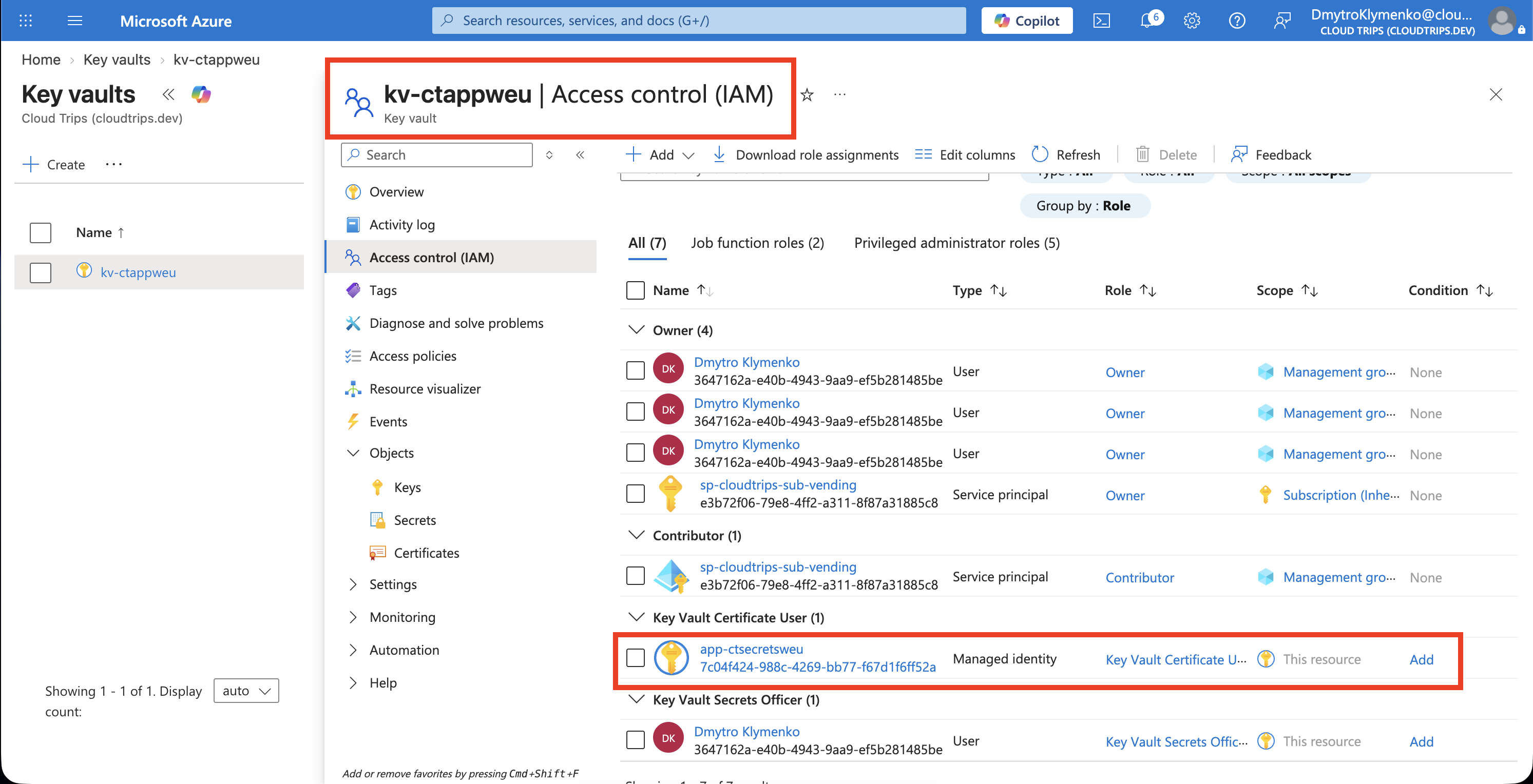Collapse the resource menu sidebar

(580, 154)
